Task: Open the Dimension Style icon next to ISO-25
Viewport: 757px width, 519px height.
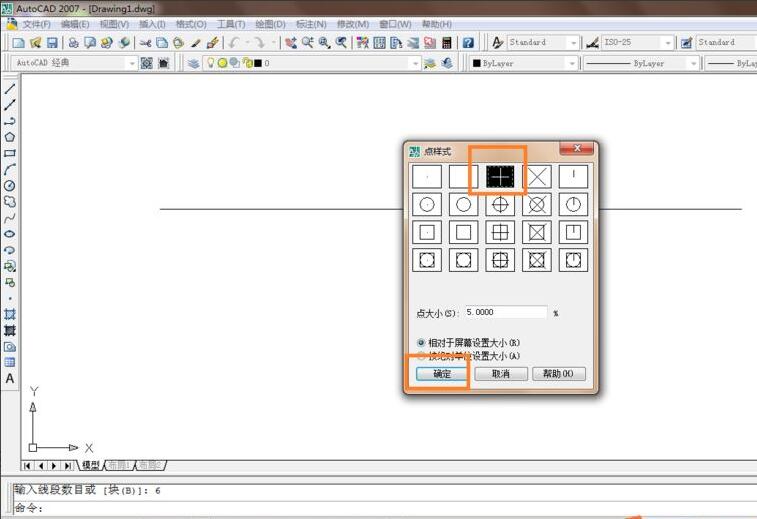Action: pos(592,43)
